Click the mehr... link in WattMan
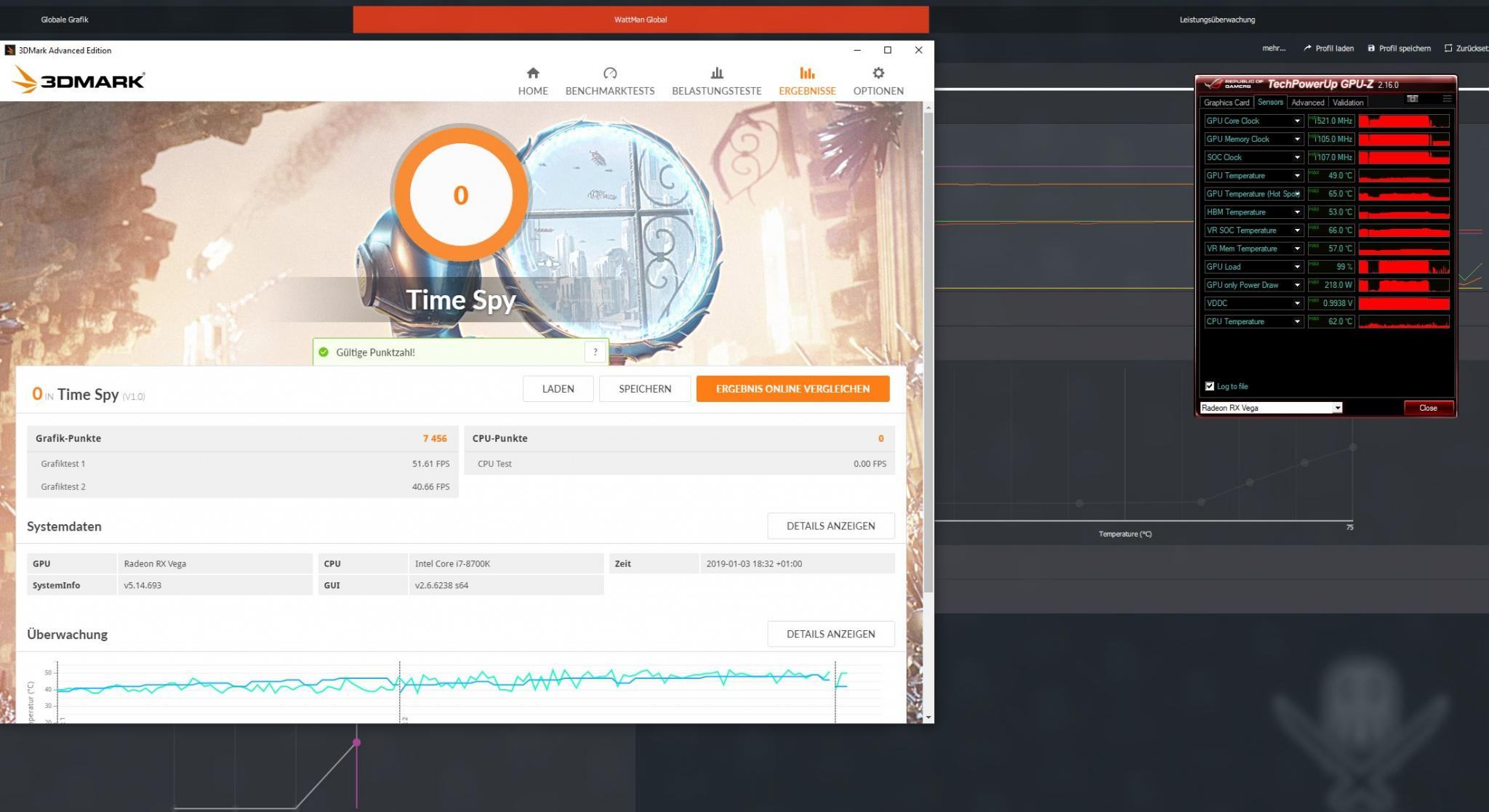 [1274, 49]
